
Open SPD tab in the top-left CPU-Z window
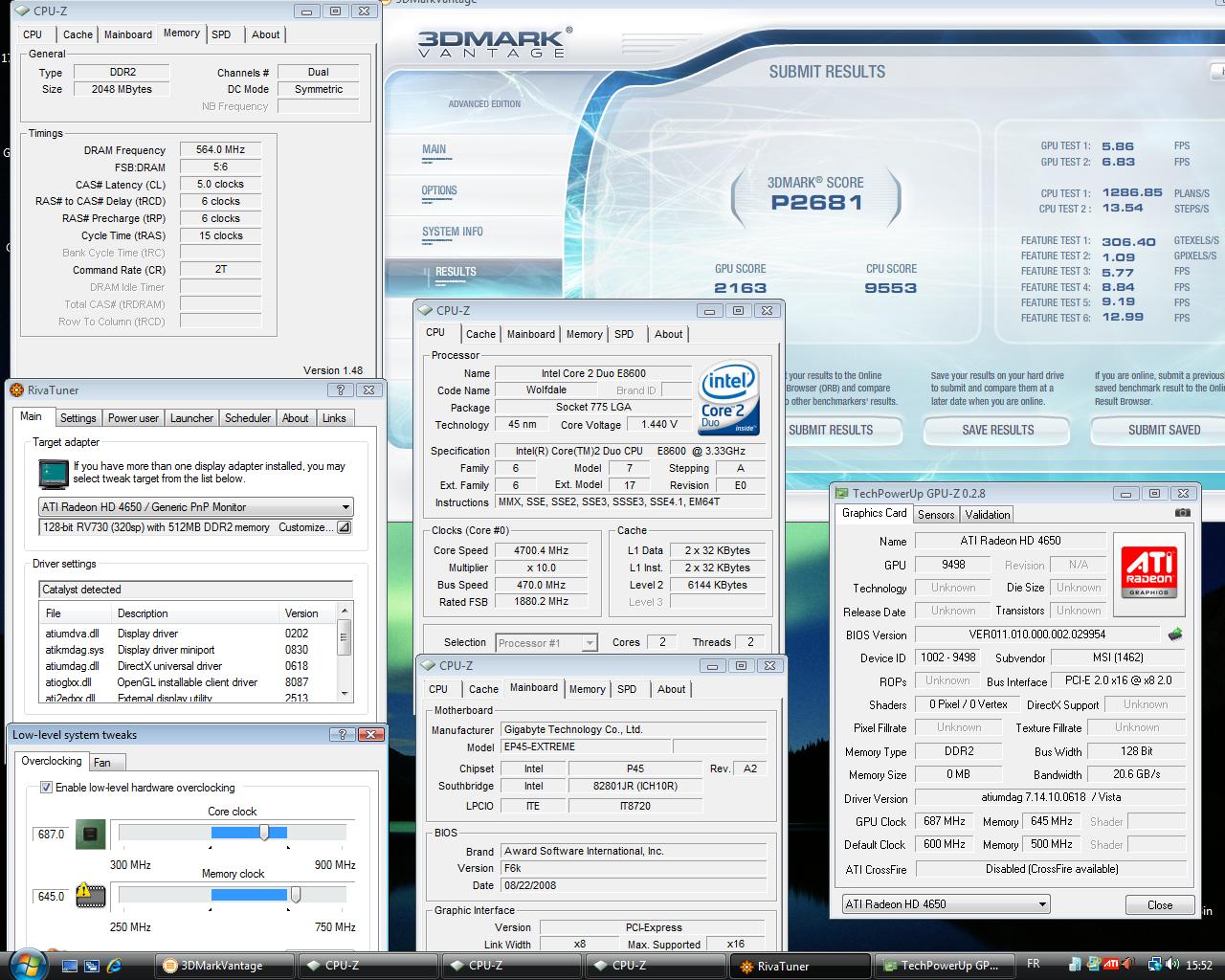[x=221, y=34]
